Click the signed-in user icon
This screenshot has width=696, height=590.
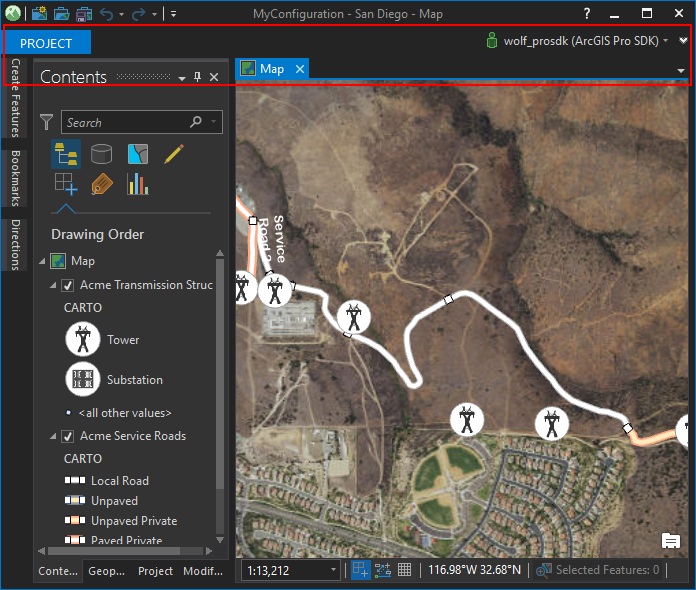[x=491, y=40]
